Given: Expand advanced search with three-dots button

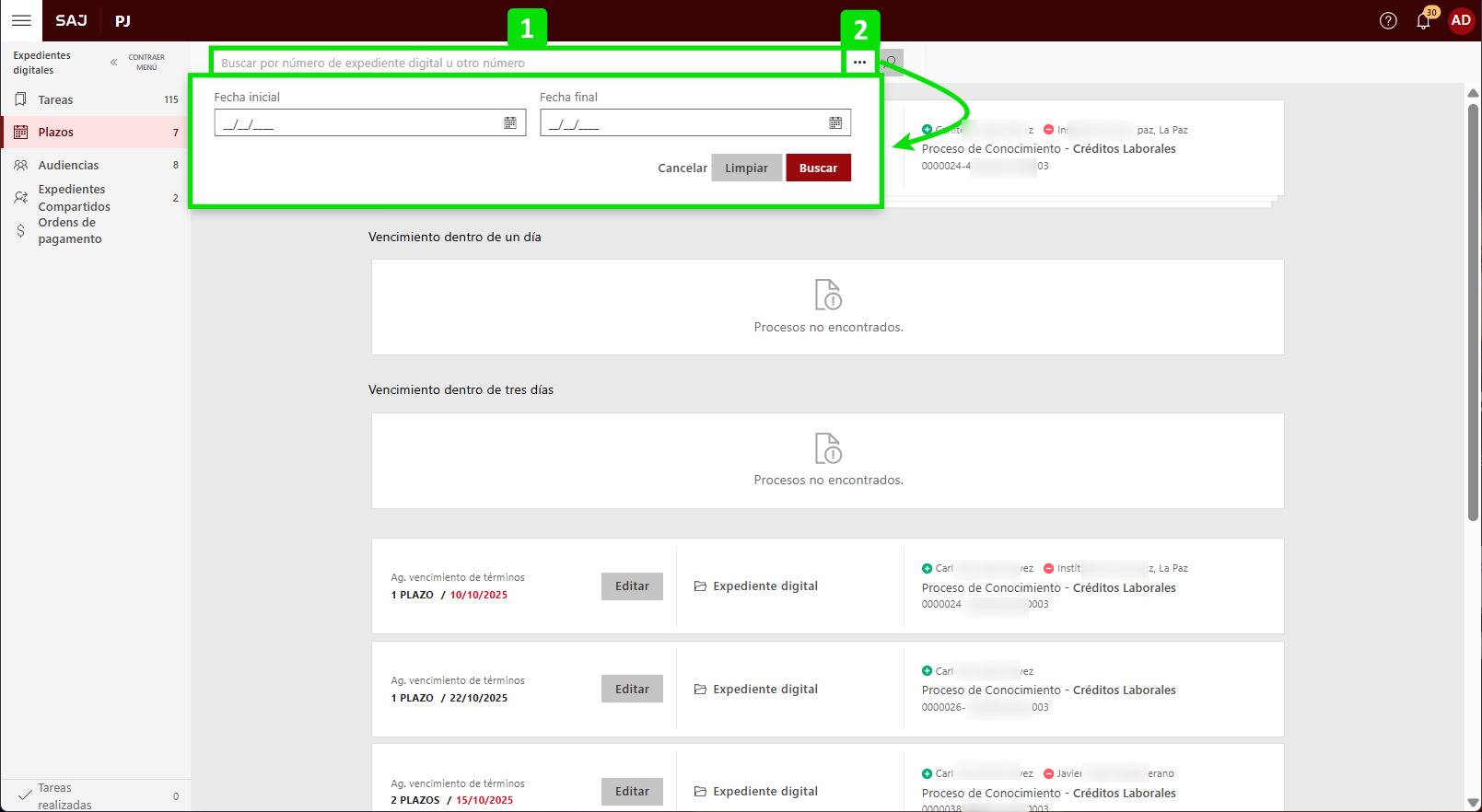Looking at the screenshot, I should point(859,63).
